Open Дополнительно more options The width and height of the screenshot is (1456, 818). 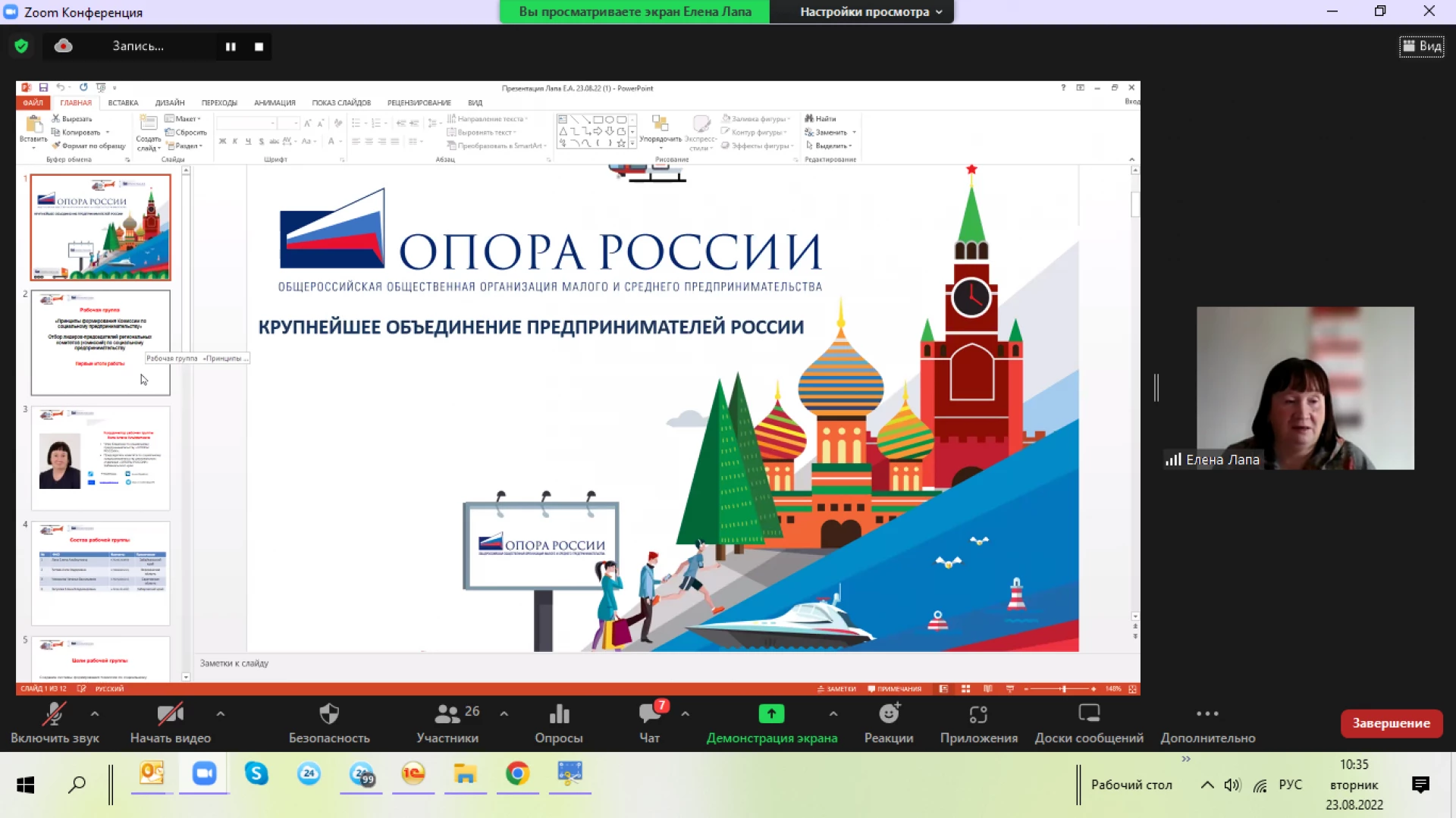click(1207, 723)
